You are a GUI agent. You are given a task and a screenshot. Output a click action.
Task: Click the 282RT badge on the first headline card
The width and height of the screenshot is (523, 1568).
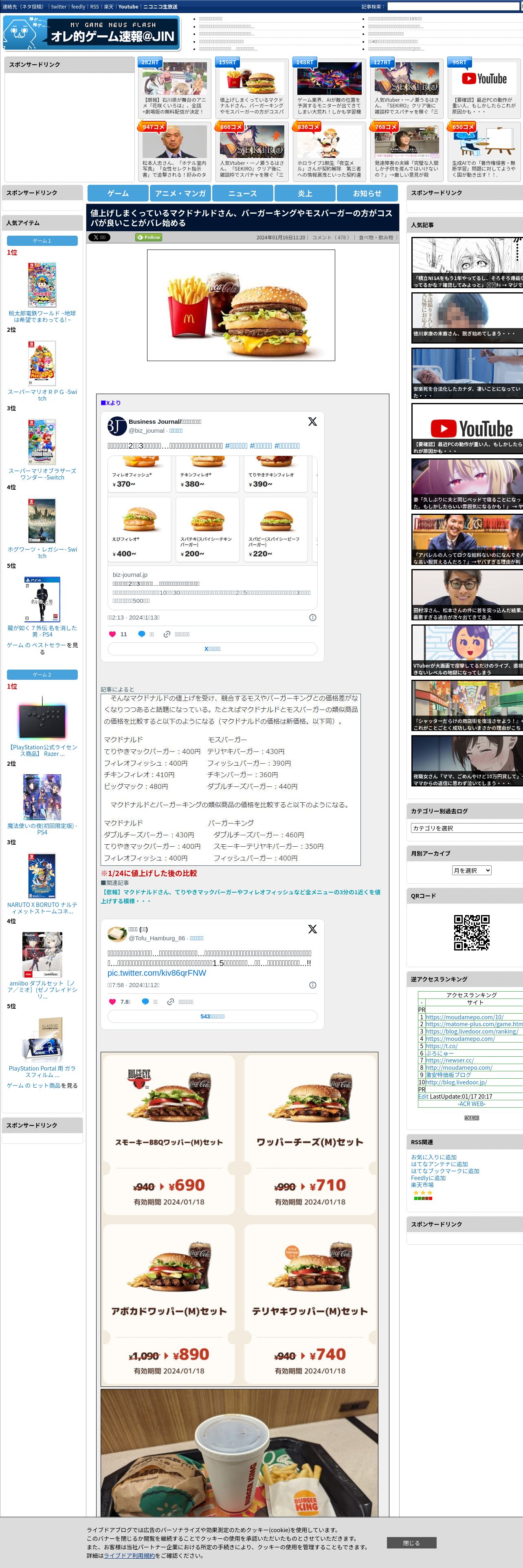[x=150, y=63]
